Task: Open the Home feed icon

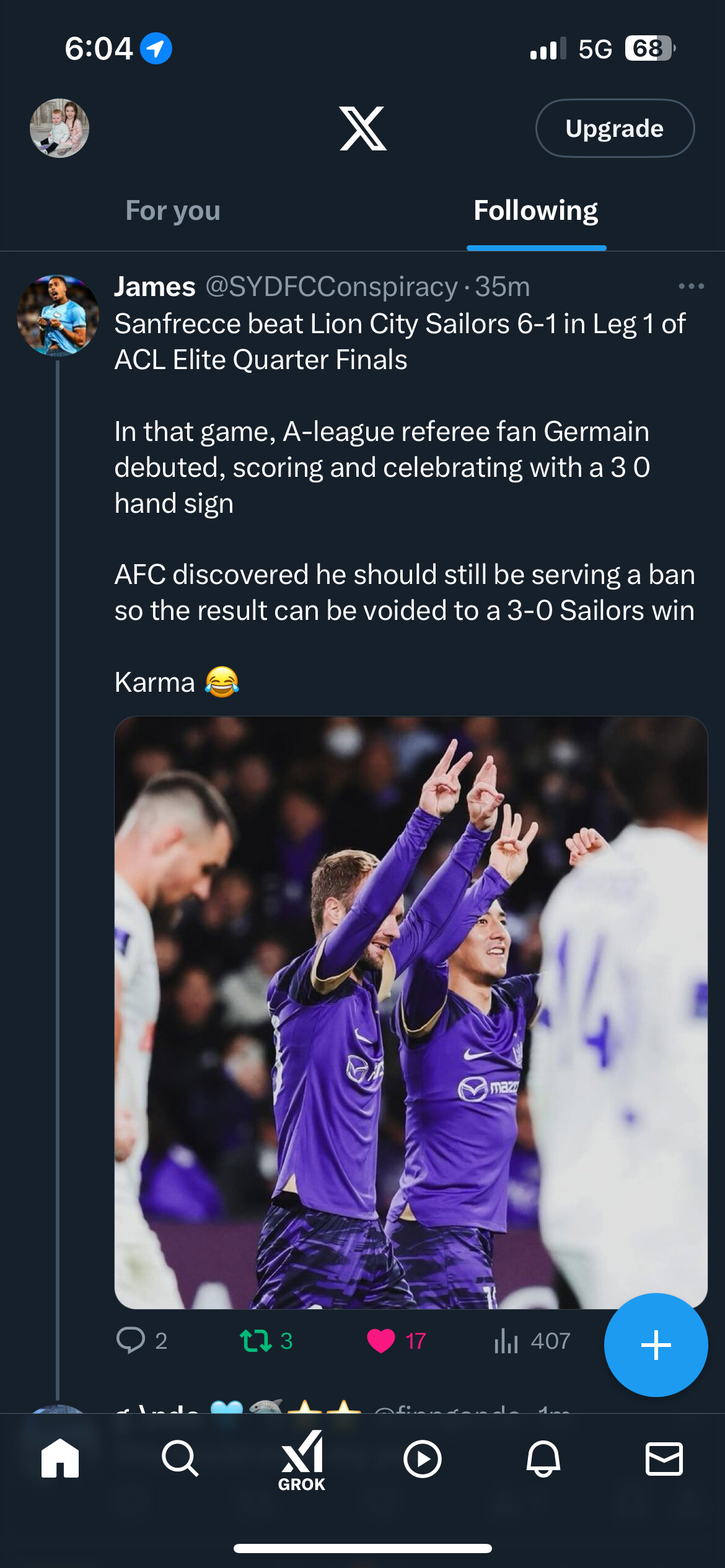Action: [x=60, y=1458]
